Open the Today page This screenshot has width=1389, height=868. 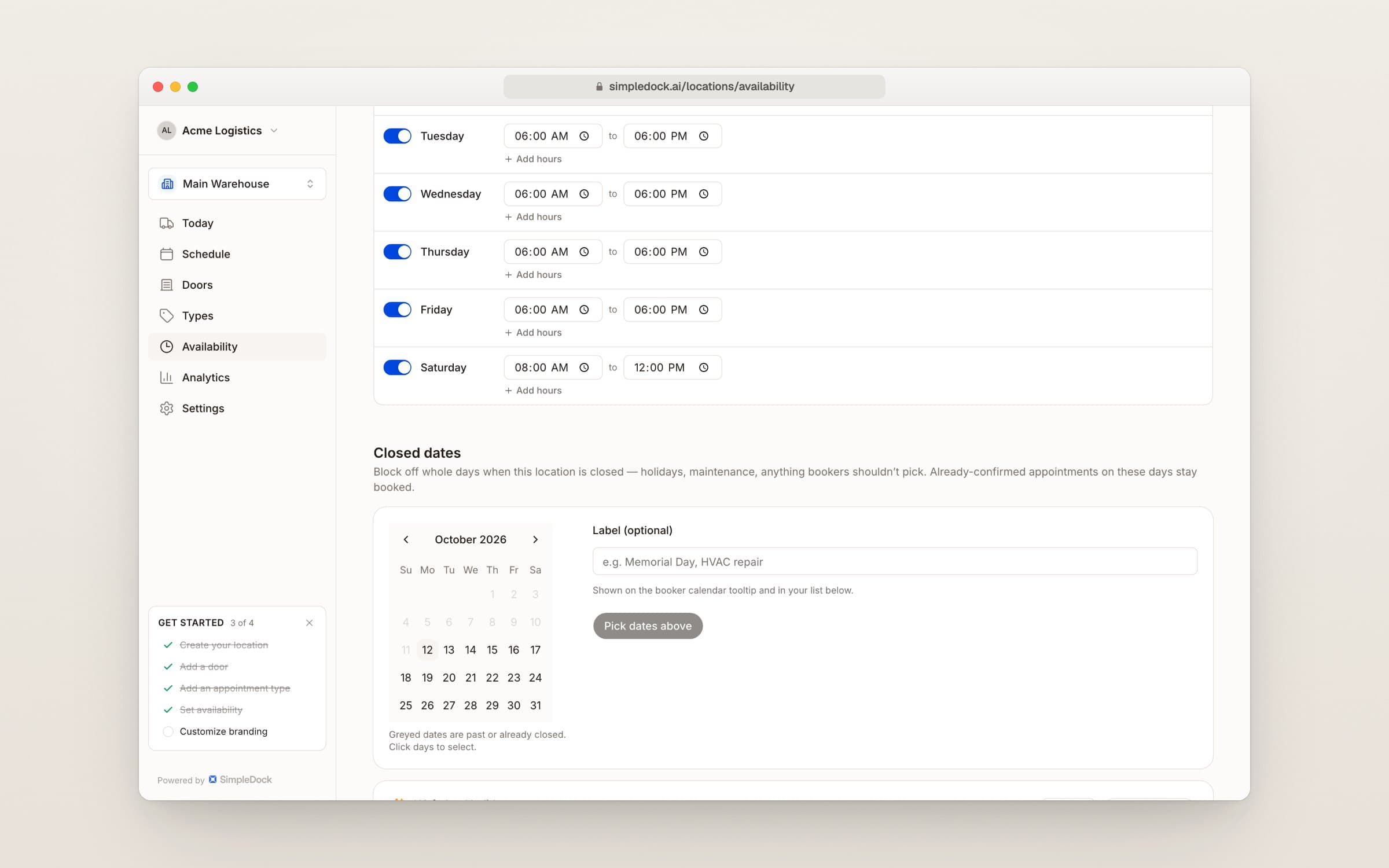click(237, 223)
